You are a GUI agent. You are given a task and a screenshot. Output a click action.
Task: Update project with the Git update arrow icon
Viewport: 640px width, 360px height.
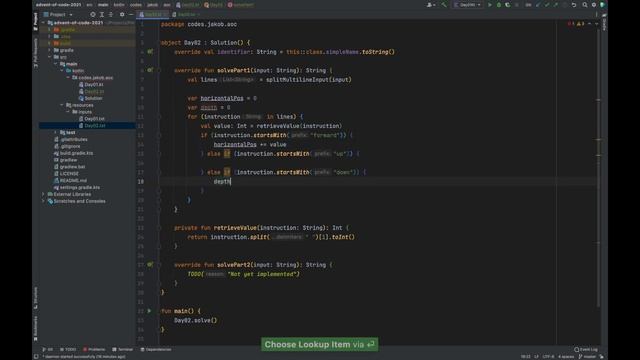[x=538, y=5]
